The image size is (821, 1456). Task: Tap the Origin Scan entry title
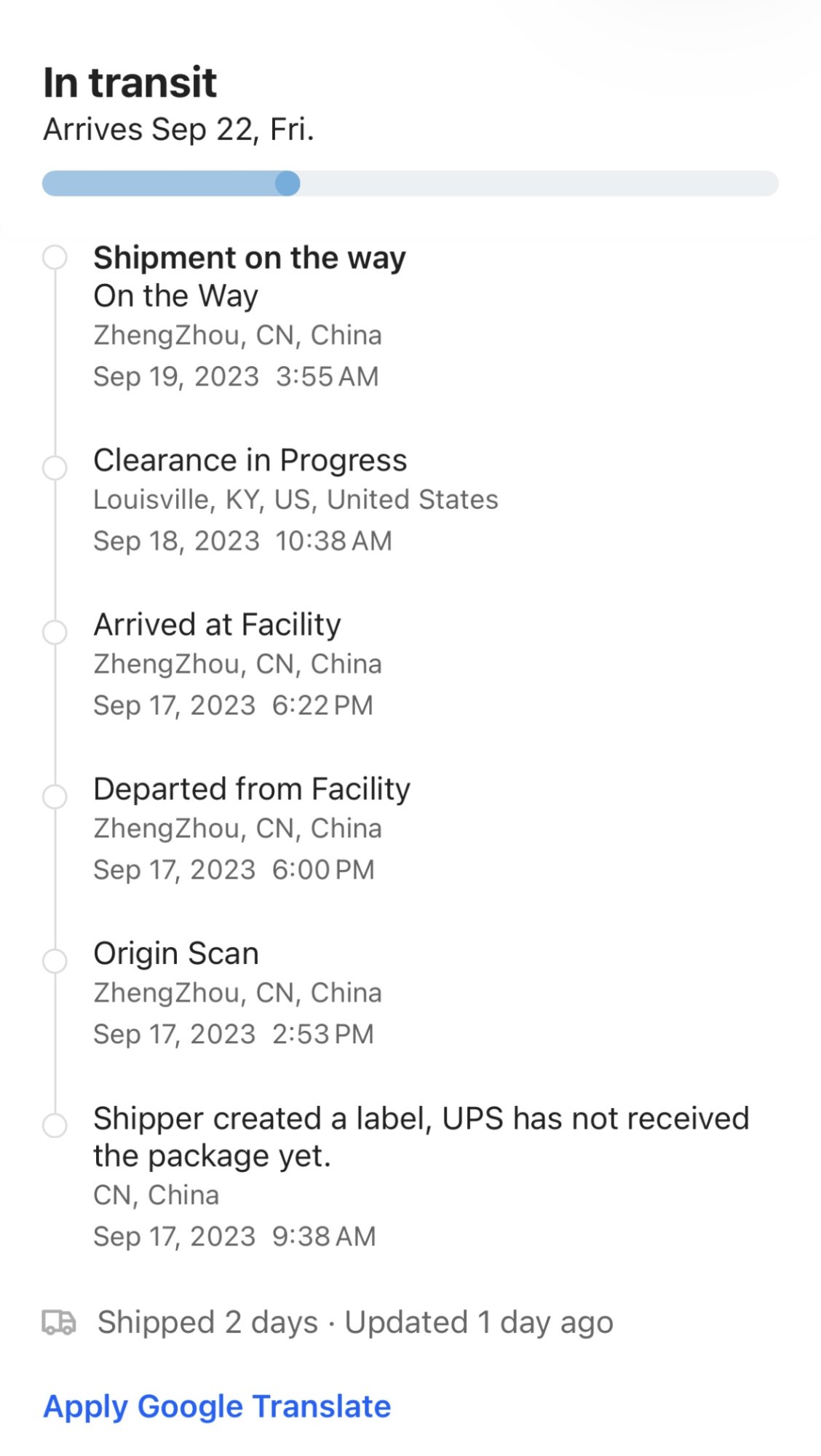point(176,954)
